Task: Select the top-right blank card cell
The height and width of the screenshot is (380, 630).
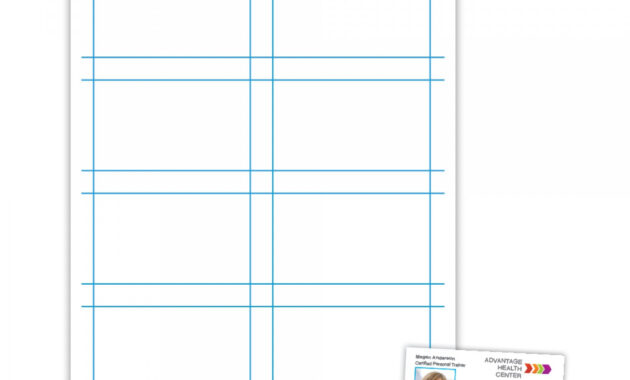Action: tap(352, 28)
